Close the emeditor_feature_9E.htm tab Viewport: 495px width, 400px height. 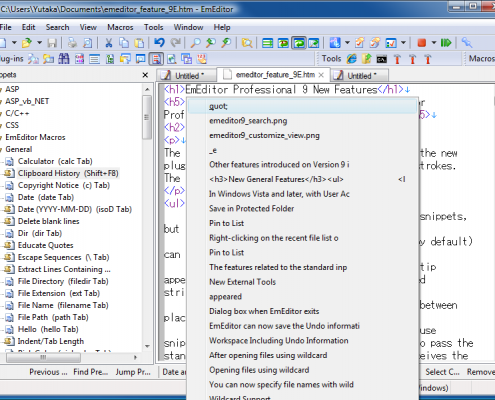[x=321, y=75]
